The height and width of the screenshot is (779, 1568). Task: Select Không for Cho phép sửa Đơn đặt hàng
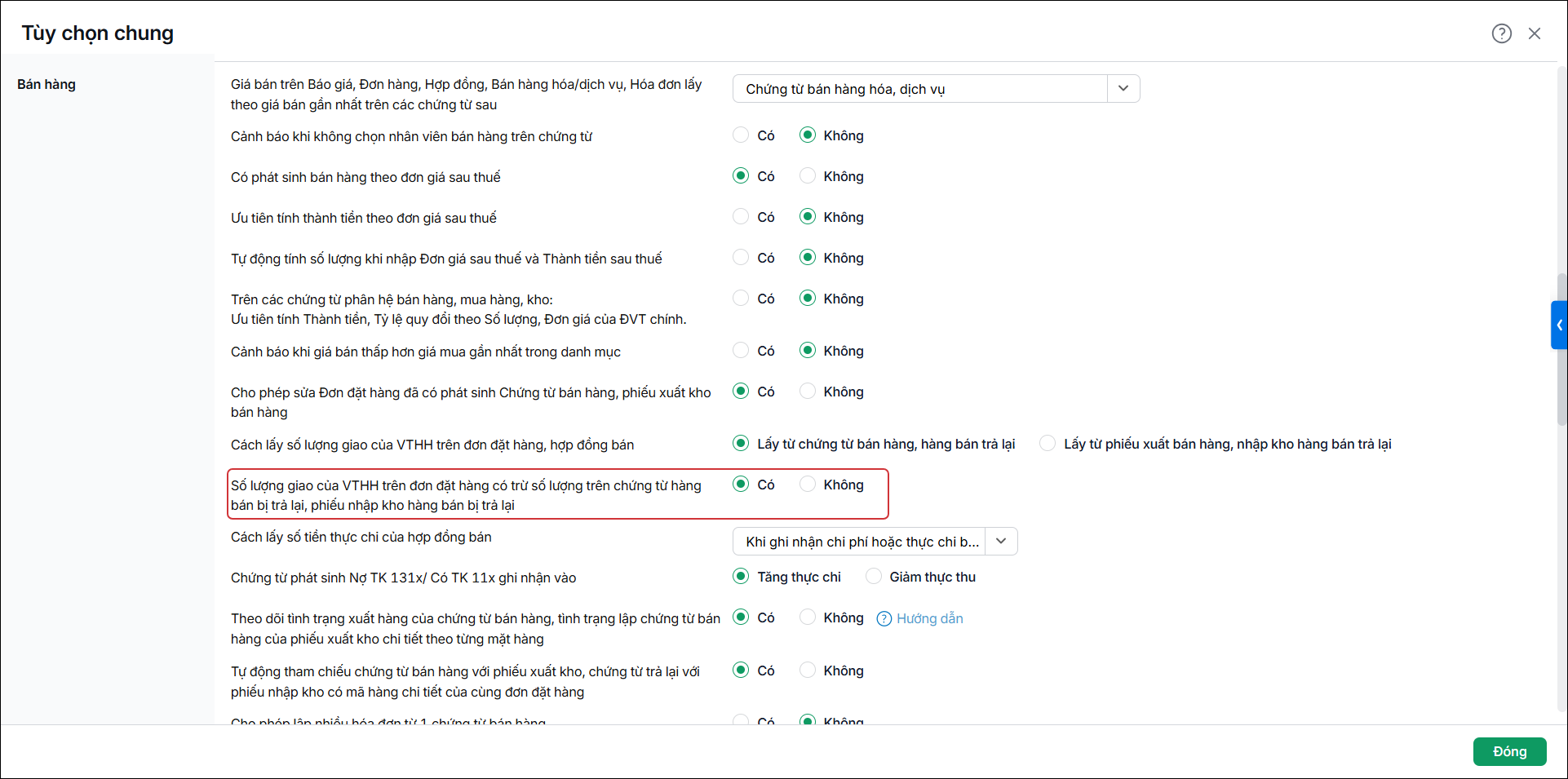pos(808,392)
